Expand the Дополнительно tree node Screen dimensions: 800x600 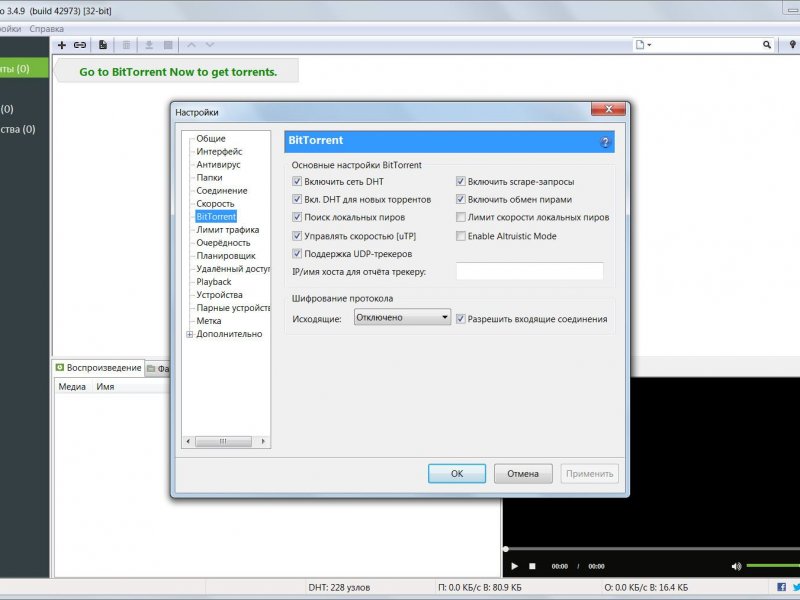pyautogui.click(x=189, y=334)
